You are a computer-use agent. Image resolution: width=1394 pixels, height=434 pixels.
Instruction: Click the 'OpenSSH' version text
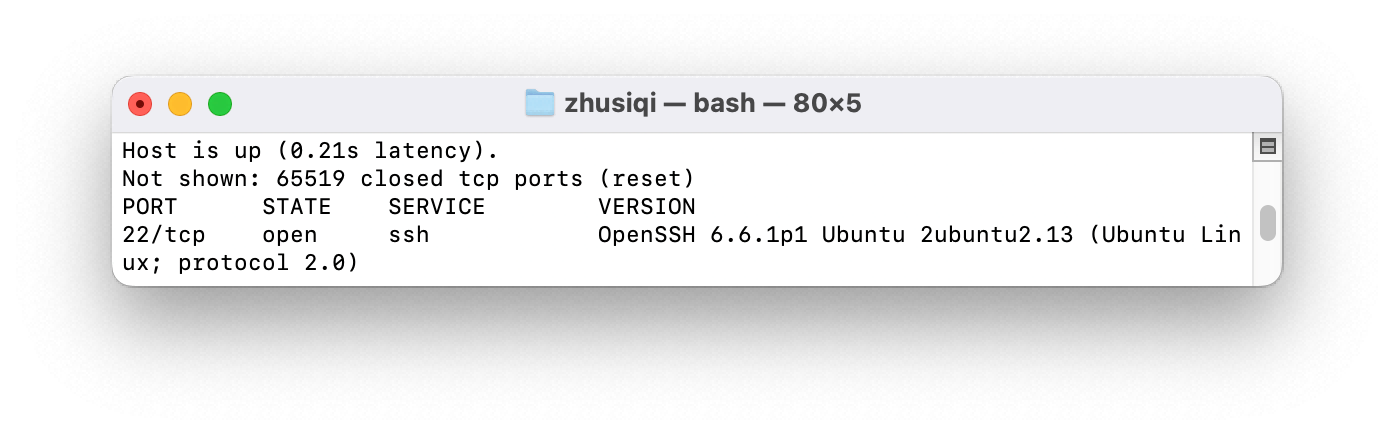[x=646, y=235]
